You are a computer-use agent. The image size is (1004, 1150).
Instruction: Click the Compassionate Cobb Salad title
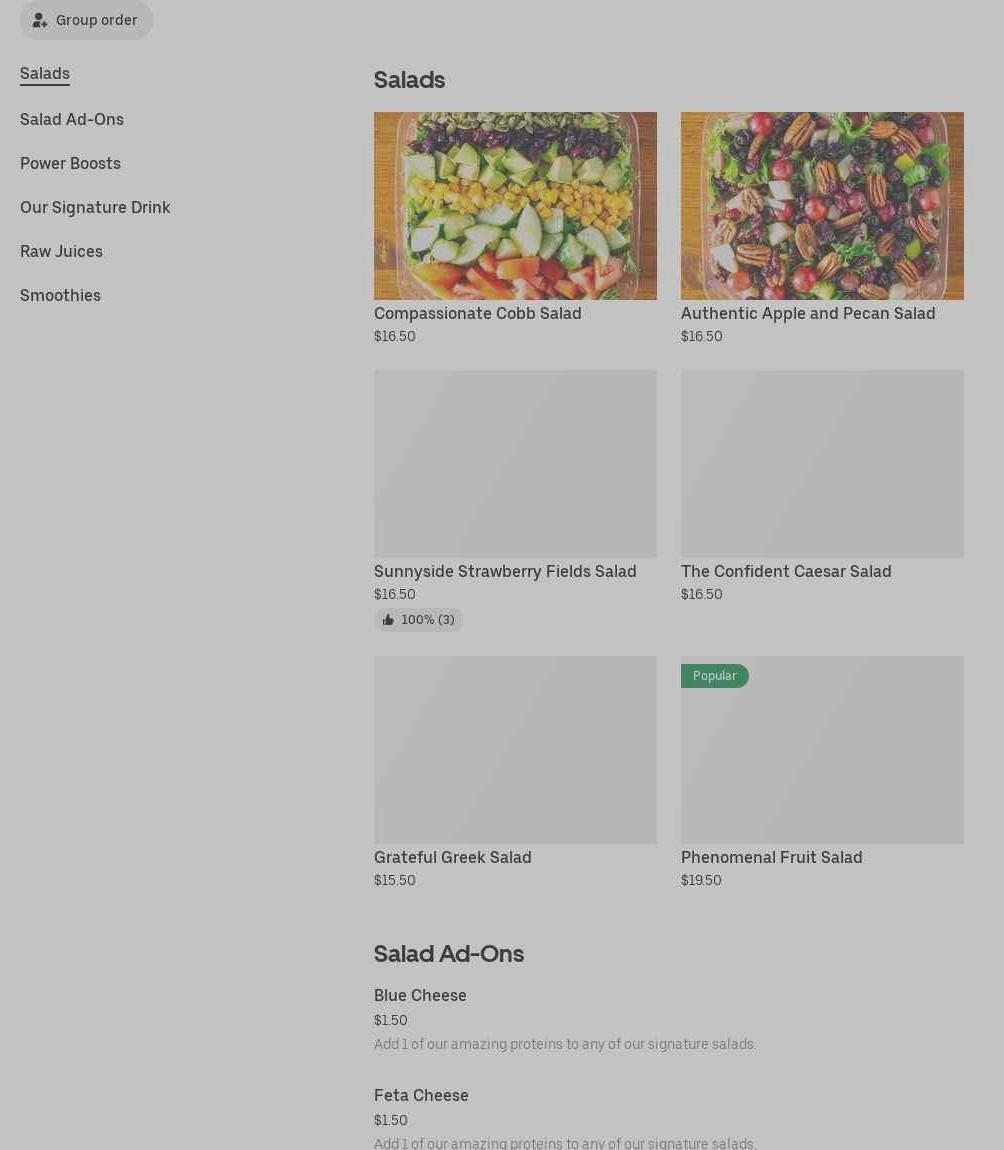pos(477,314)
